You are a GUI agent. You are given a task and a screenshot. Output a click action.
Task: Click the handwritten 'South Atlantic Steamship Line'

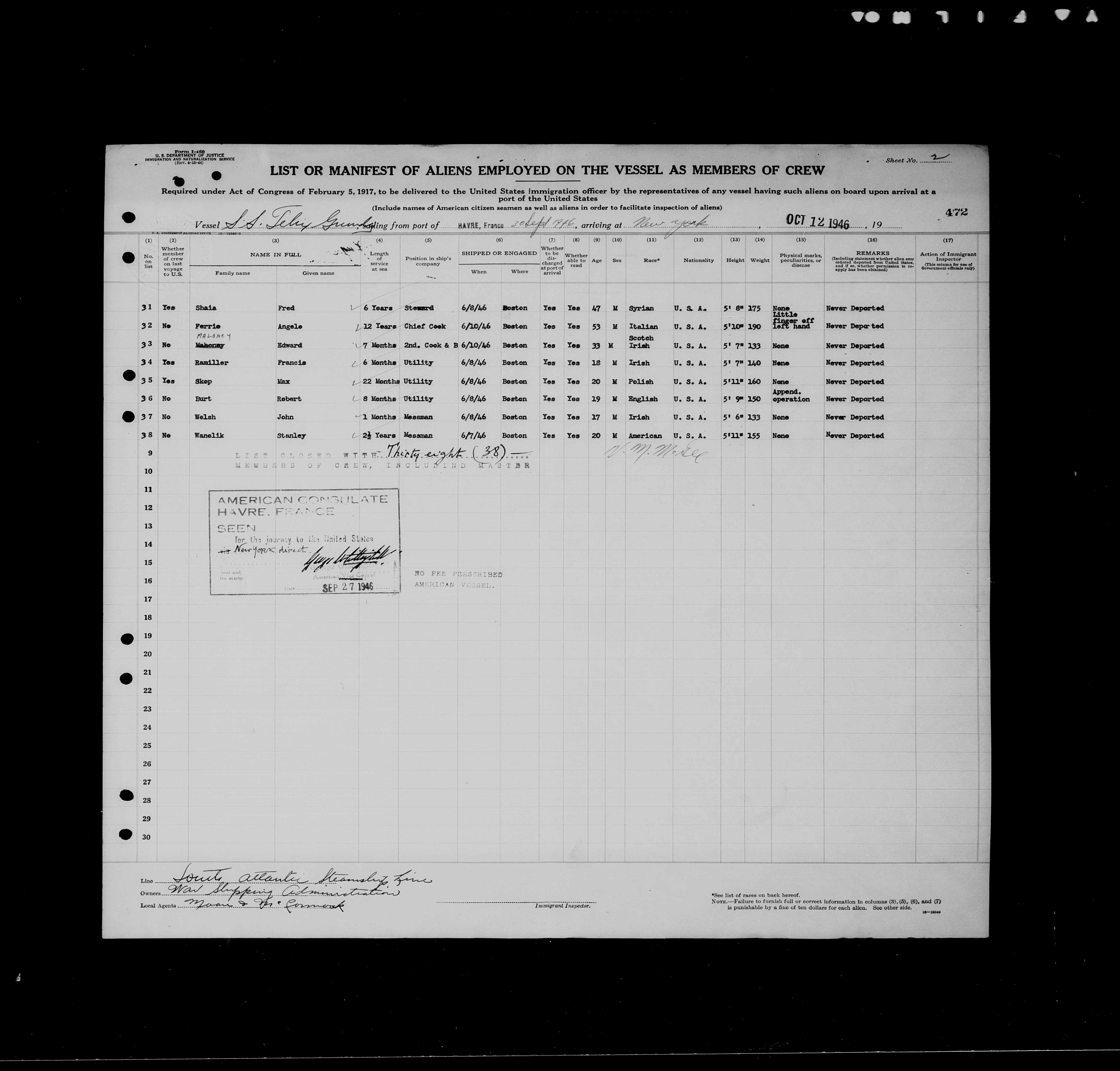(x=302, y=879)
